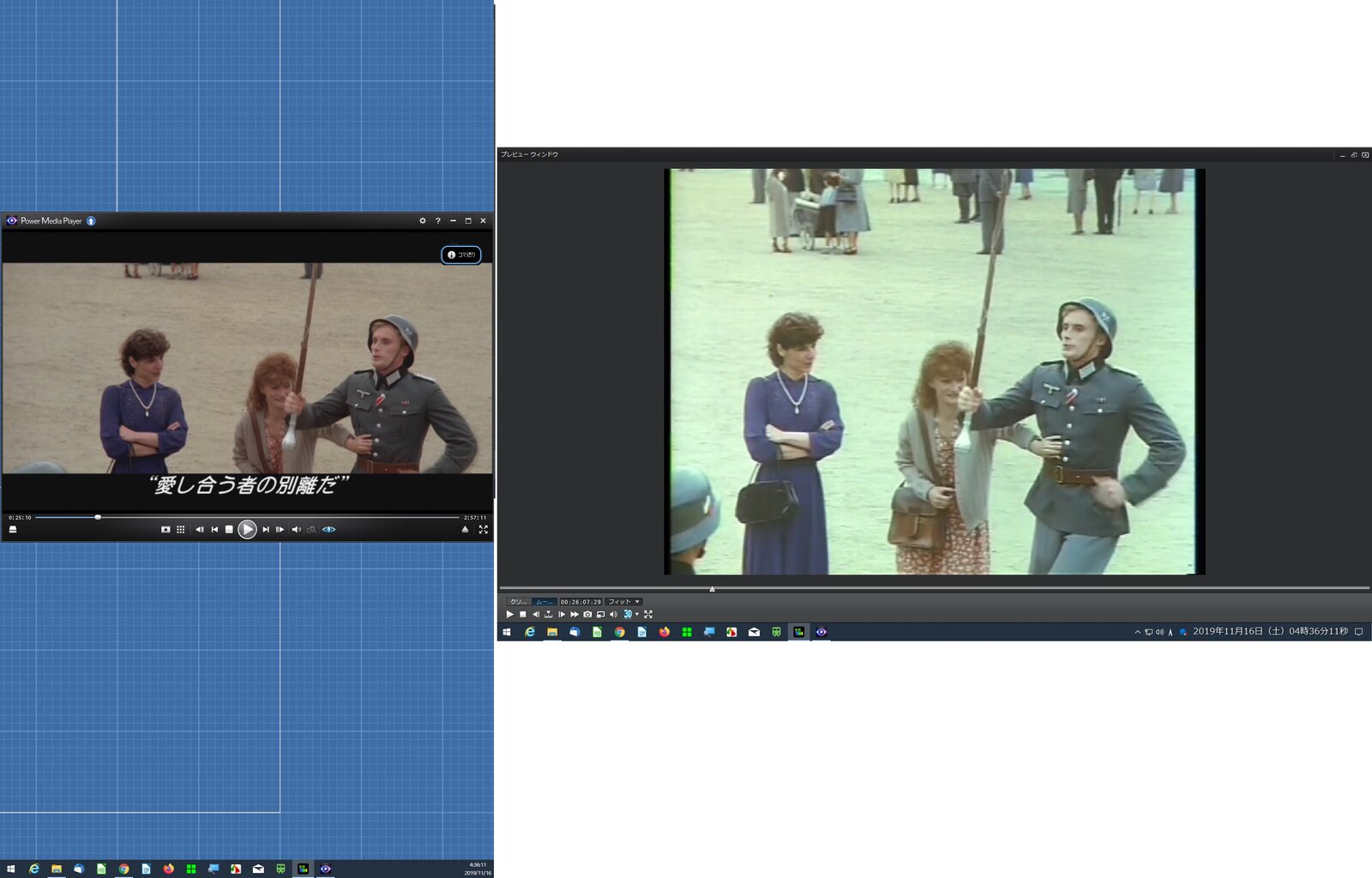The image size is (1372, 878).
Task: Open the Mail app on the right taskbar
Action: (754, 632)
